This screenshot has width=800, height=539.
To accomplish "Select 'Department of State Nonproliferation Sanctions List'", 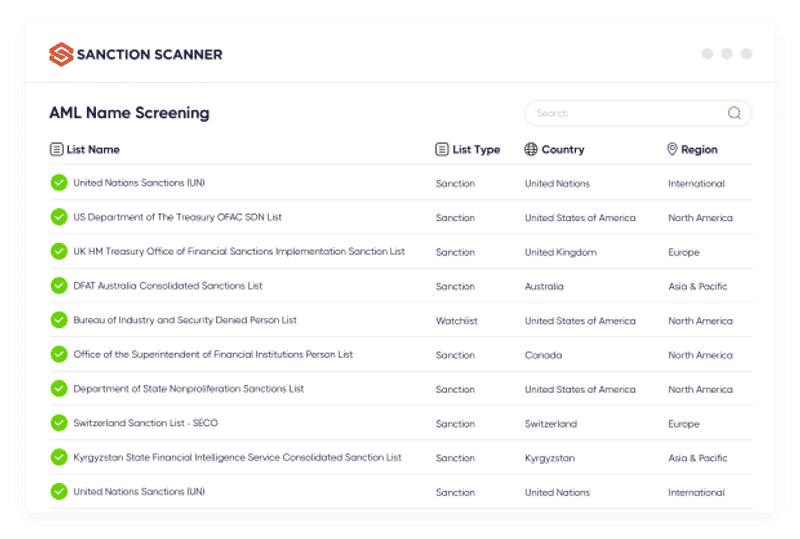I will click(188, 389).
